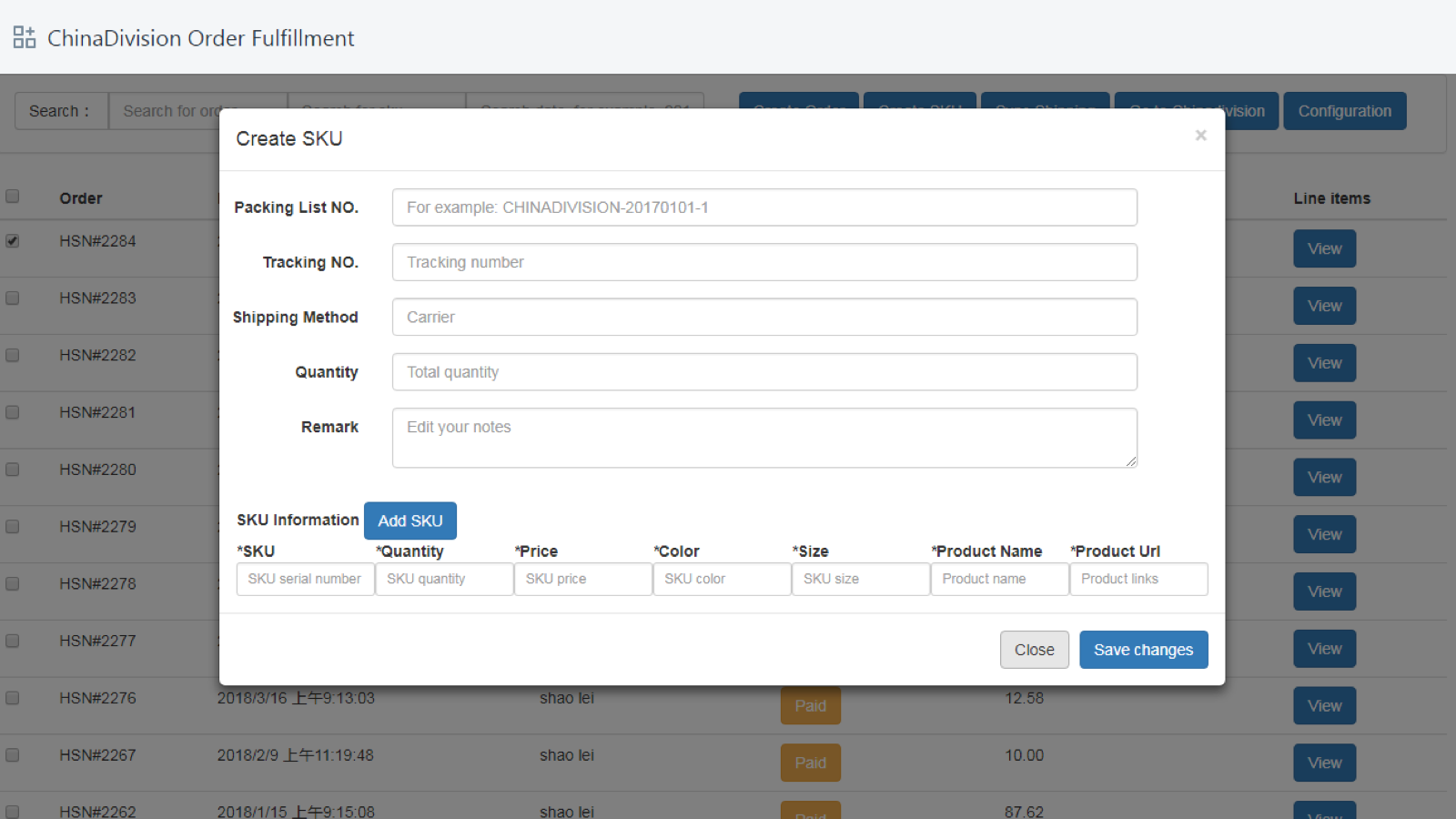1456x819 pixels.
Task: Select the SKU price input
Action: 582,579
